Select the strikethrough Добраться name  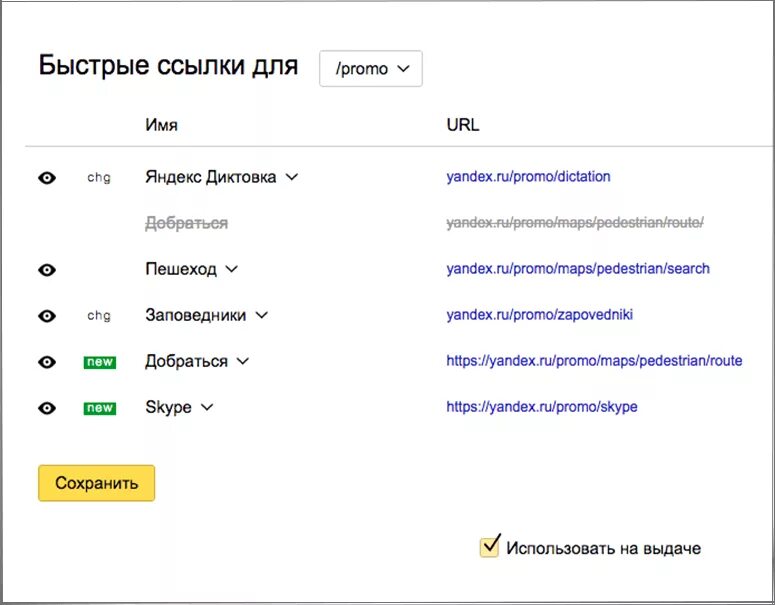186,223
